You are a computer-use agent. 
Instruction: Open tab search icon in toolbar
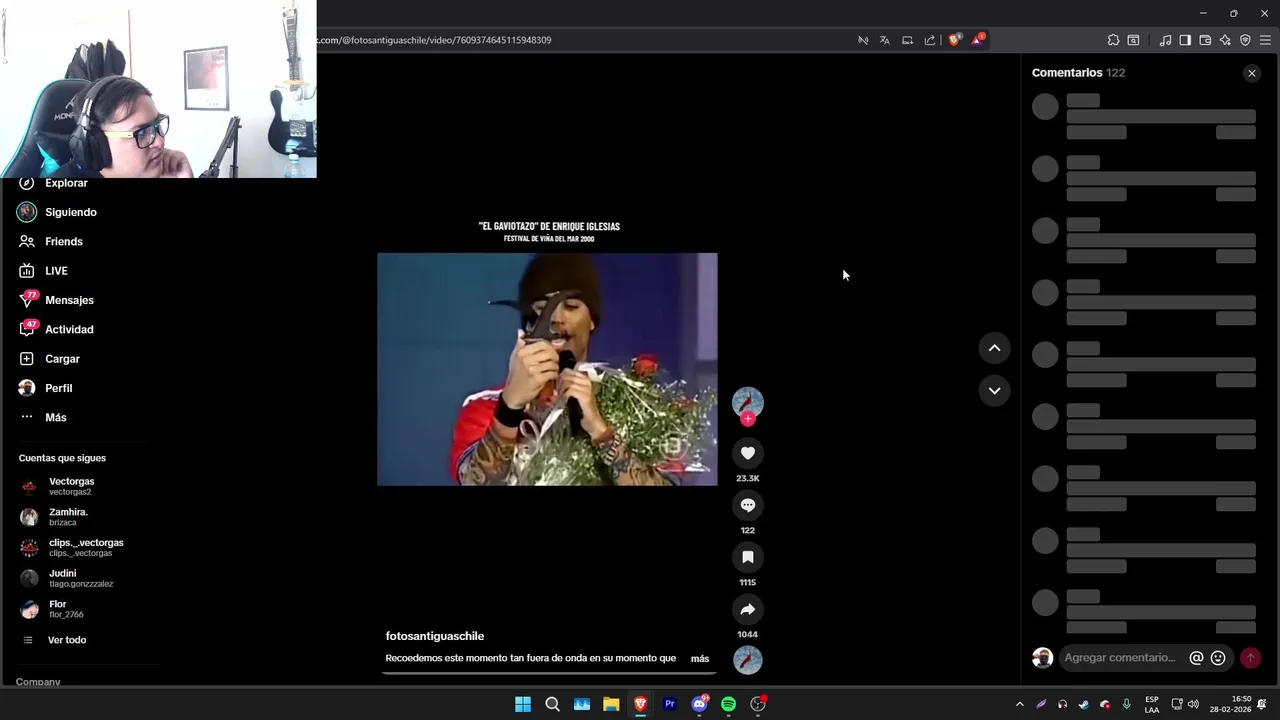coord(1133,40)
